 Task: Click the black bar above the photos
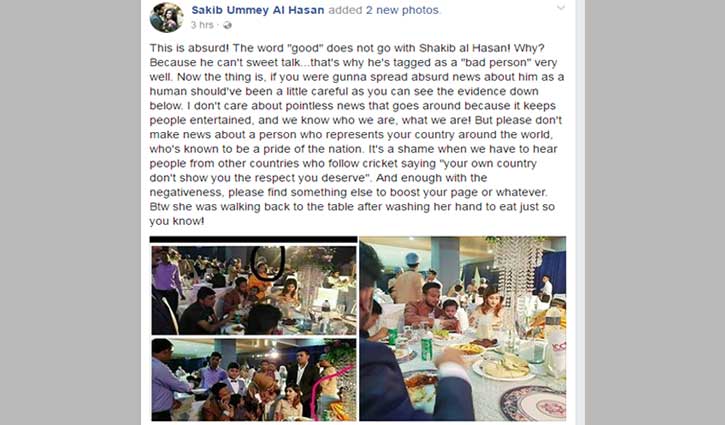(x=253, y=240)
